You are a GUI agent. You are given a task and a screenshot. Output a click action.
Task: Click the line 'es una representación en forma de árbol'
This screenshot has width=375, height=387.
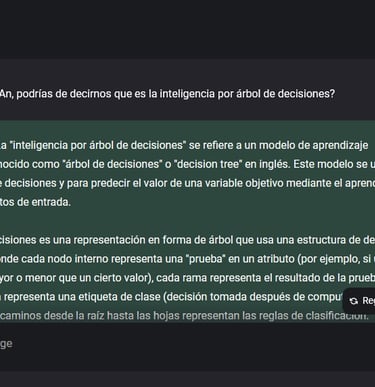coord(187,240)
